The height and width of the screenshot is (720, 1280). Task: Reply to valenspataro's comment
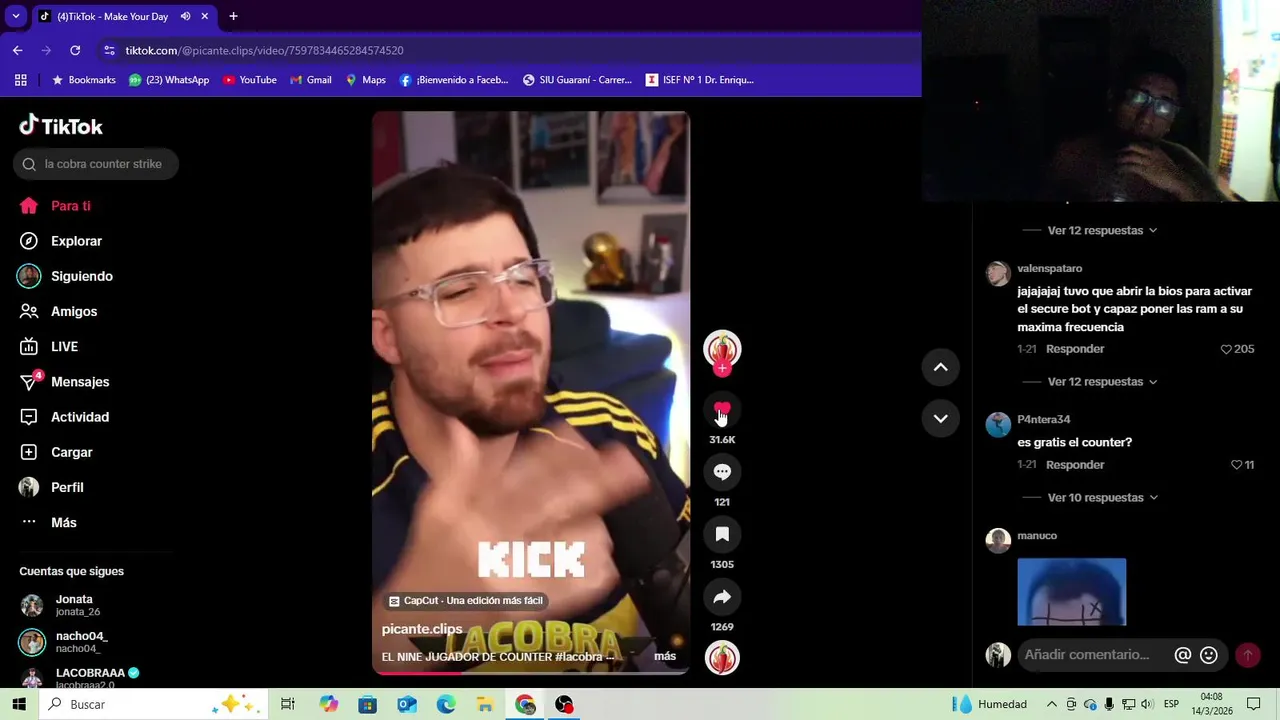(x=1075, y=349)
